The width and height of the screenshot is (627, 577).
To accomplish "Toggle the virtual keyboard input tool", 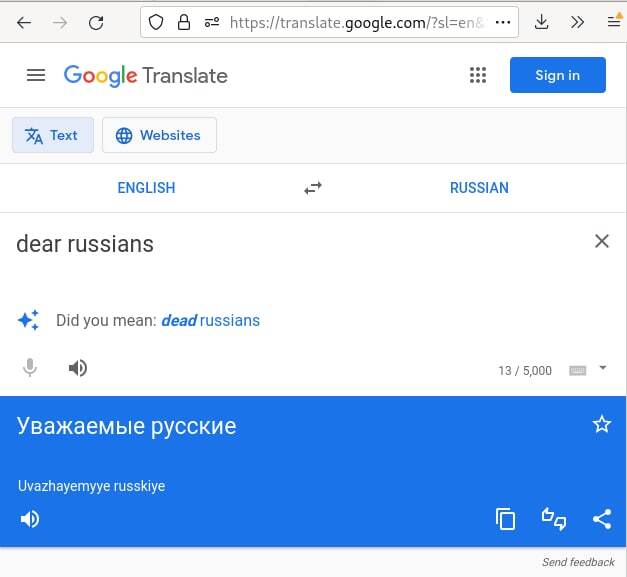I will coord(577,371).
